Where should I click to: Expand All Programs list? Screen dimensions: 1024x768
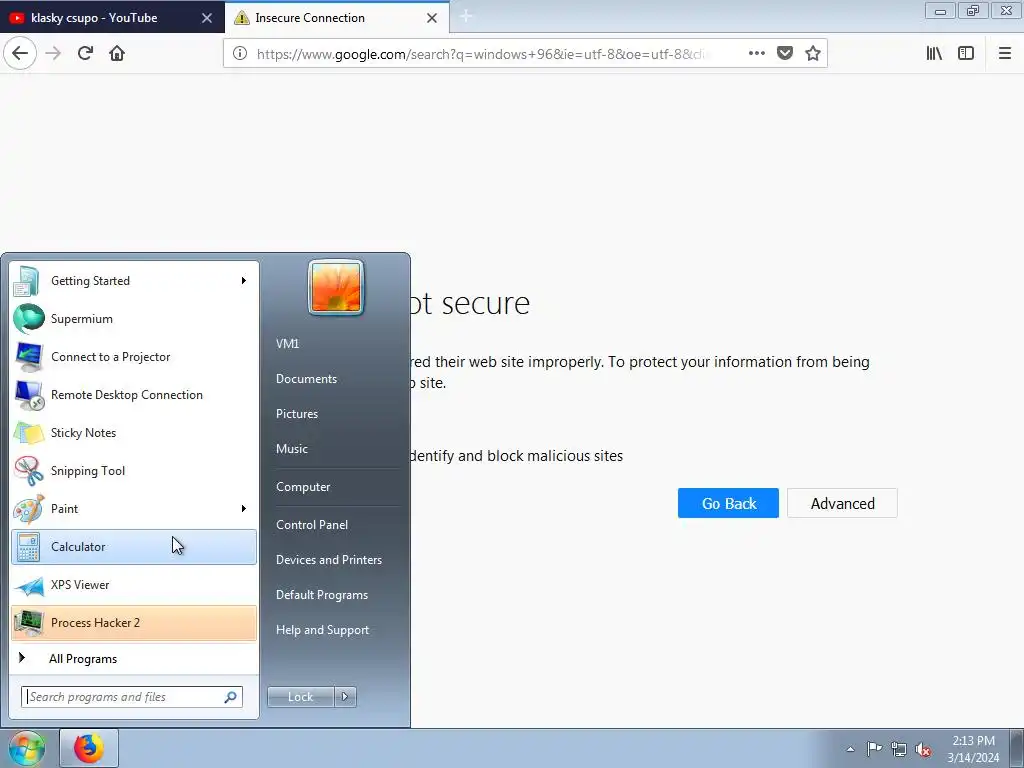(x=134, y=658)
